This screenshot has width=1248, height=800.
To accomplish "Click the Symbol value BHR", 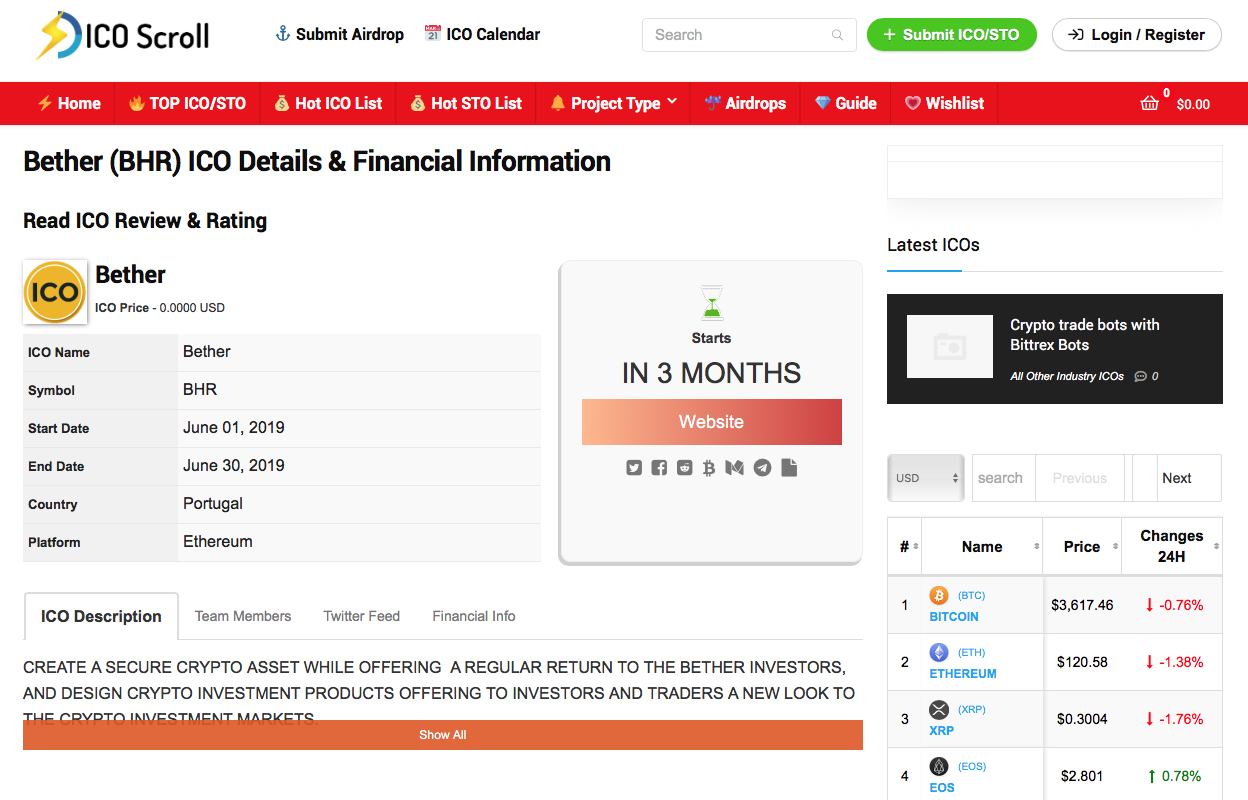I will [200, 389].
